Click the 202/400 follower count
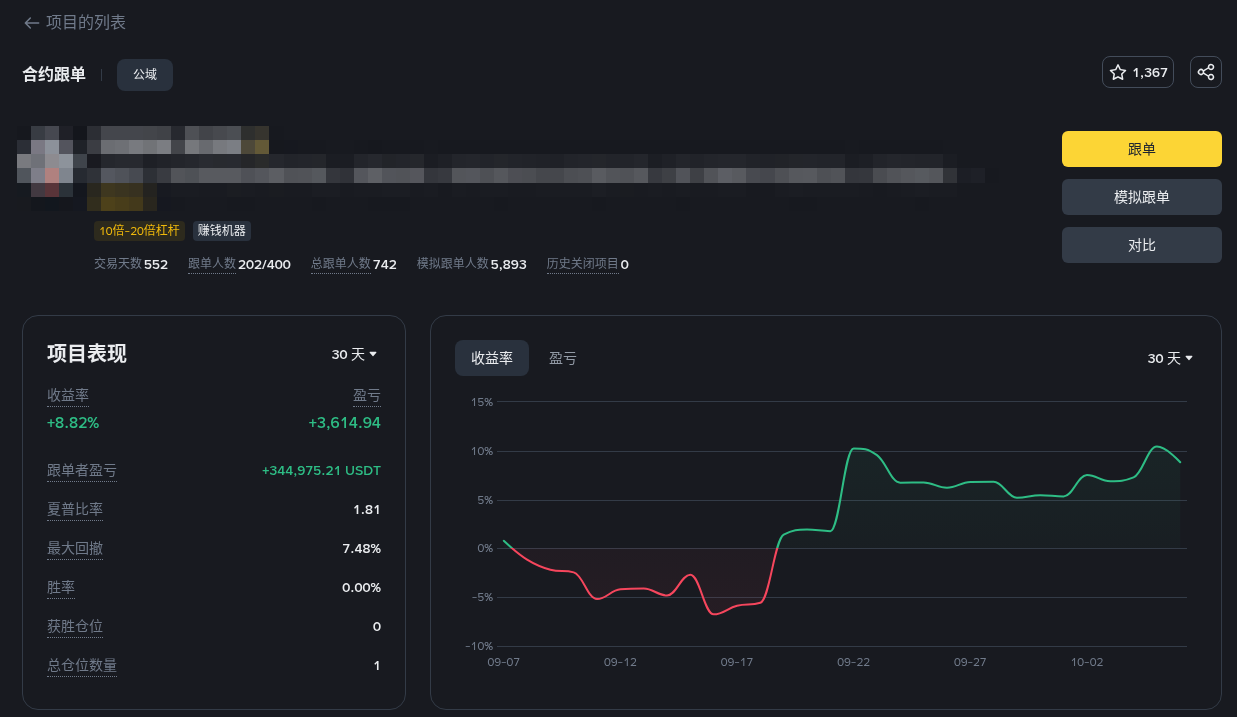Viewport: 1237px width, 717px height. (265, 264)
